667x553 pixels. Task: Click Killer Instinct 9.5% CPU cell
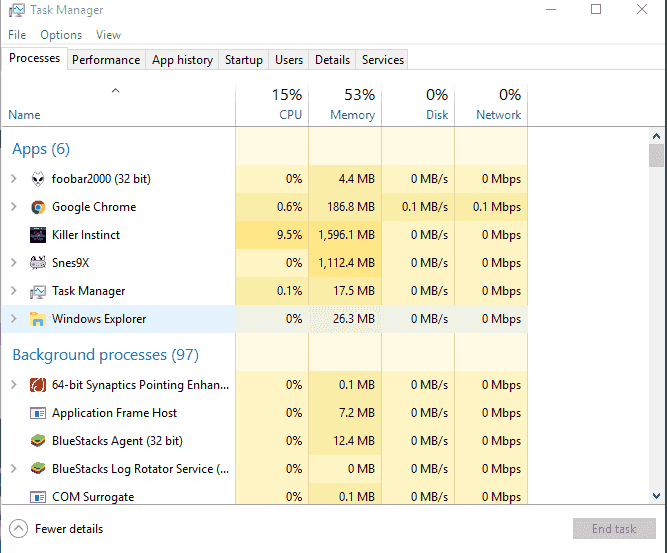tap(272, 235)
